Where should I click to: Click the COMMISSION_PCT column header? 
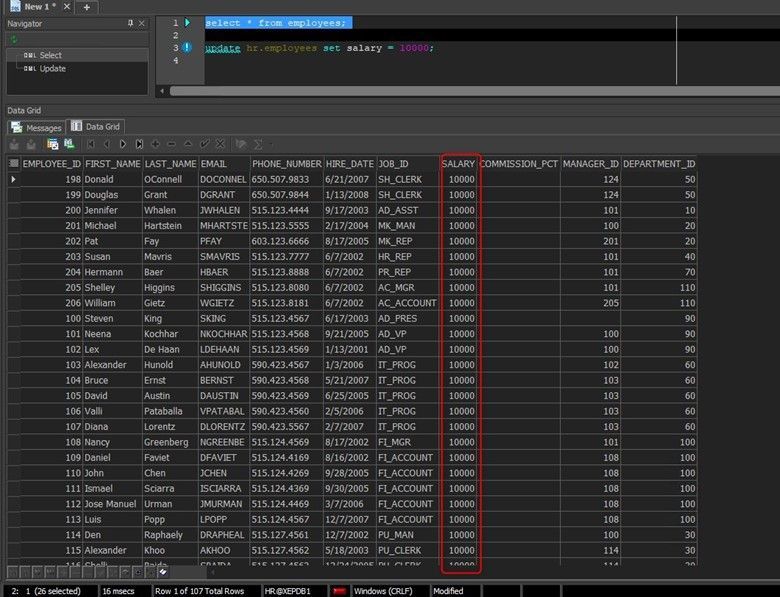coord(519,164)
